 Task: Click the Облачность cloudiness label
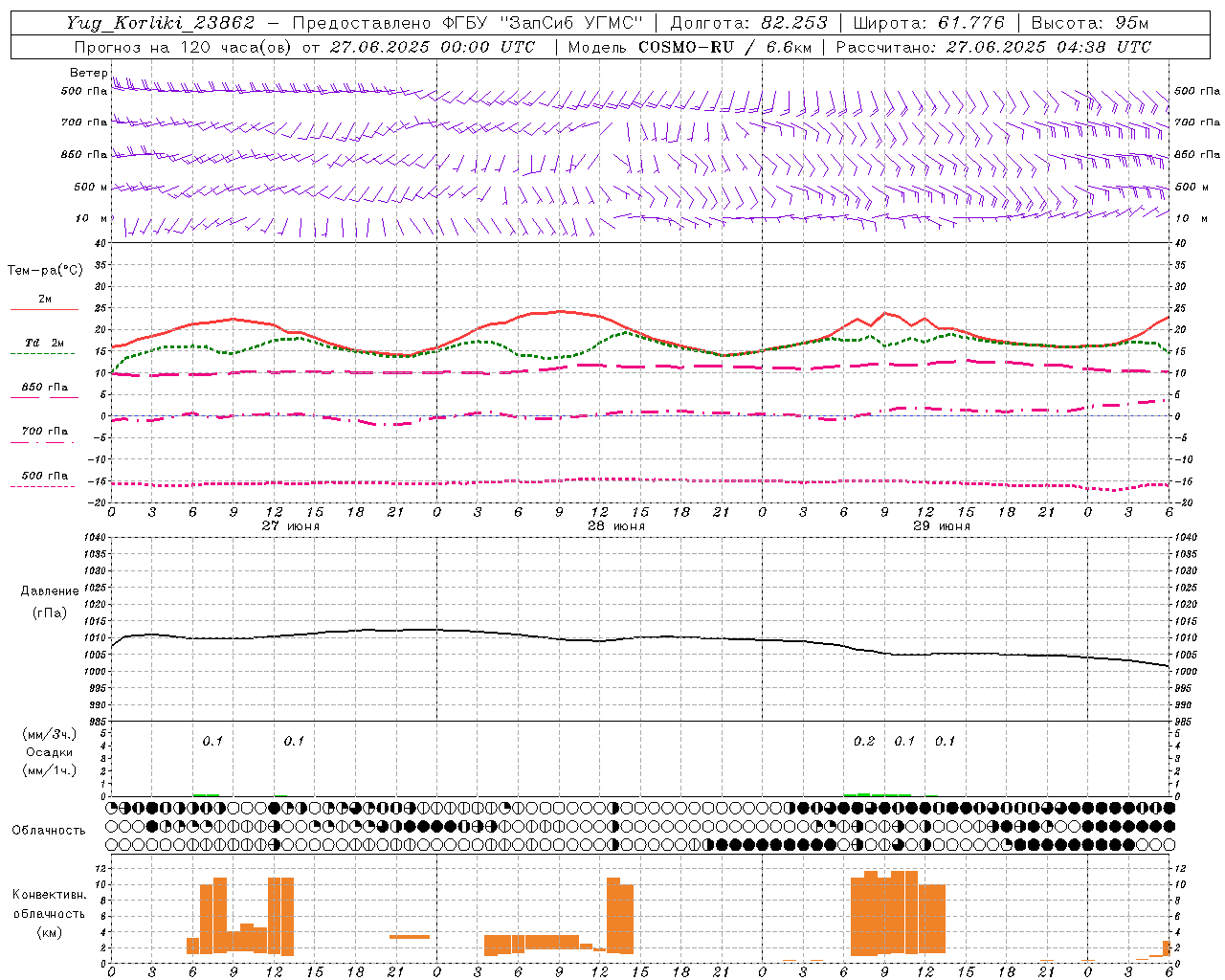click(49, 831)
